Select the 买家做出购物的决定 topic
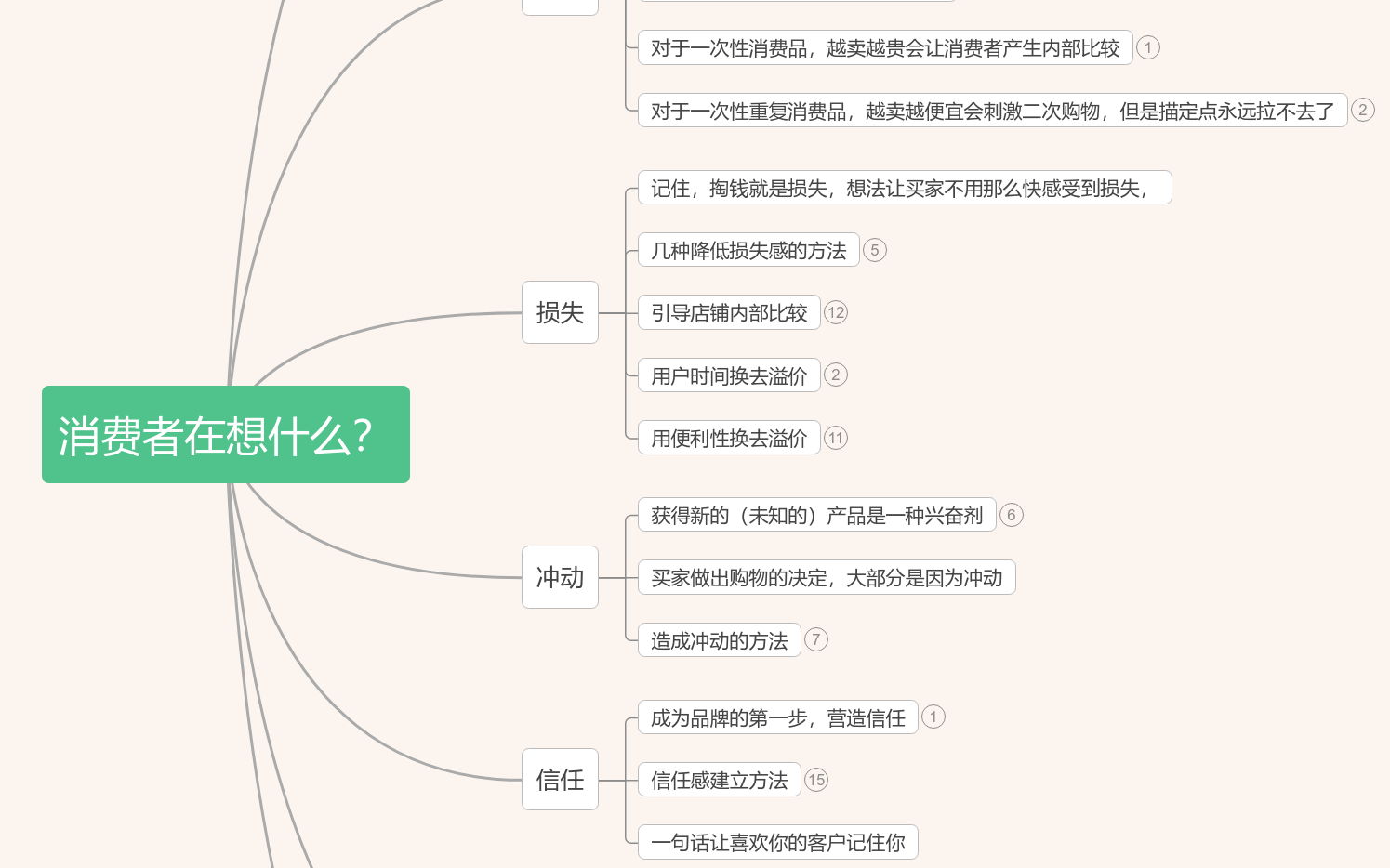 pos(827,577)
